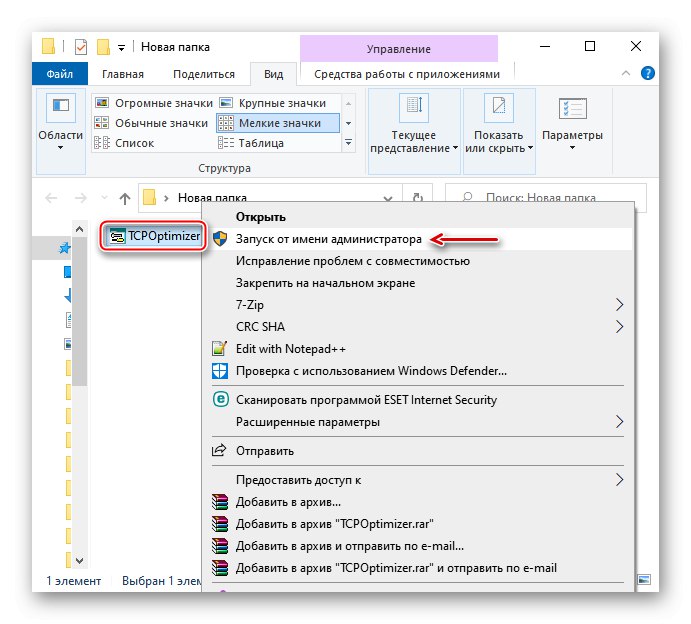691x624 pixels.
Task: Click navigation pane scroll-up arrow
Action: click(x=79, y=229)
